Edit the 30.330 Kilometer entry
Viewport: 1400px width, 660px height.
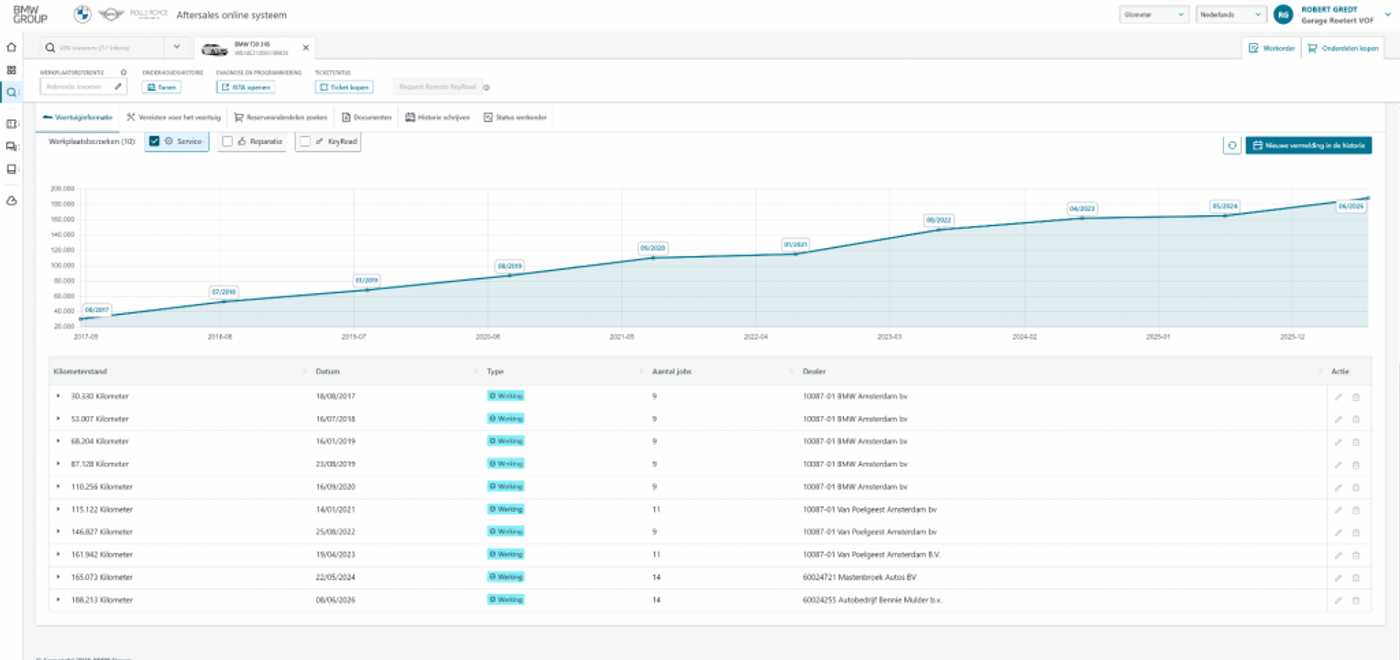(x=1338, y=397)
